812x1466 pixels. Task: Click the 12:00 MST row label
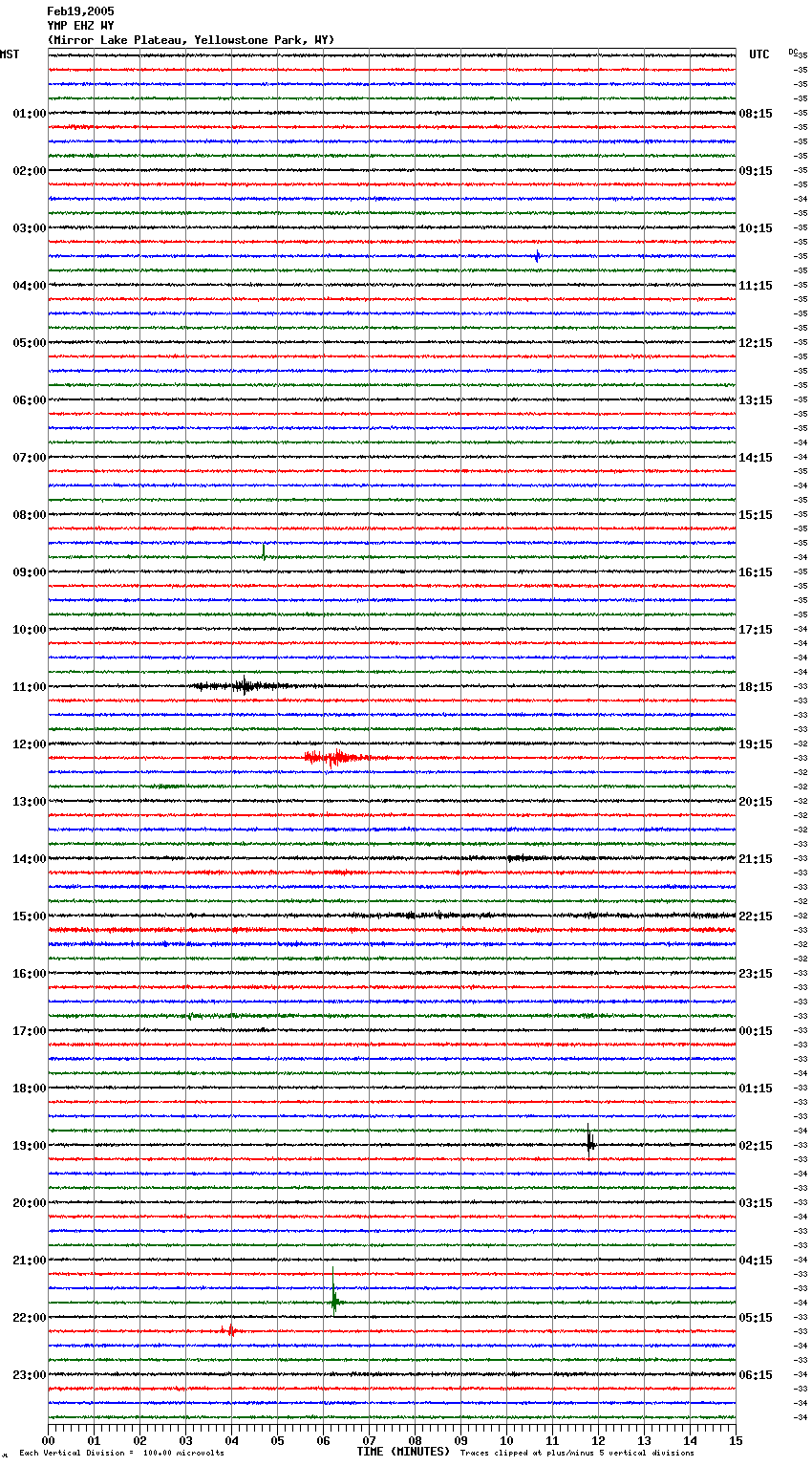point(30,744)
